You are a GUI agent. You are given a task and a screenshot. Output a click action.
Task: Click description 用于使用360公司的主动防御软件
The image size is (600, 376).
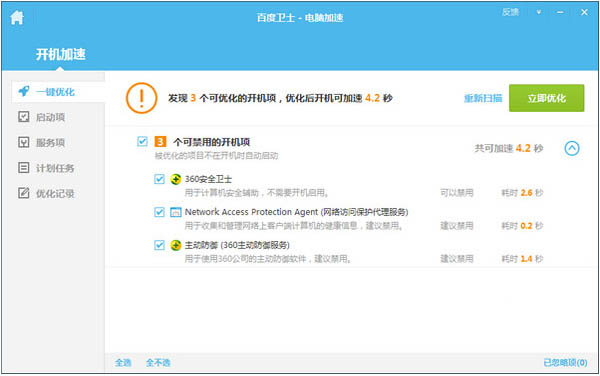(269, 259)
